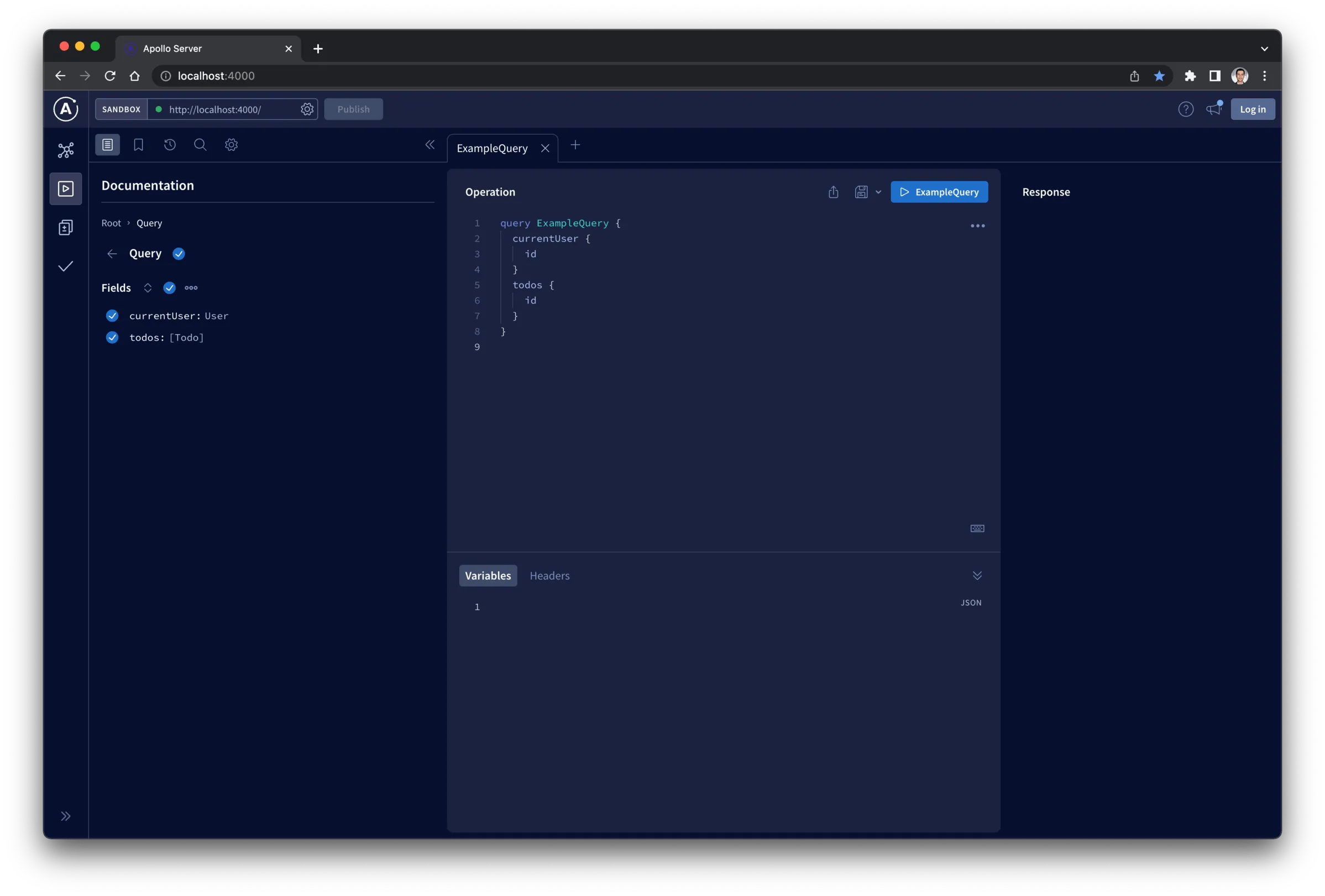Uncheck the currentUser field checkbox
The height and width of the screenshot is (896, 1325).
click(x=112, y=316)
